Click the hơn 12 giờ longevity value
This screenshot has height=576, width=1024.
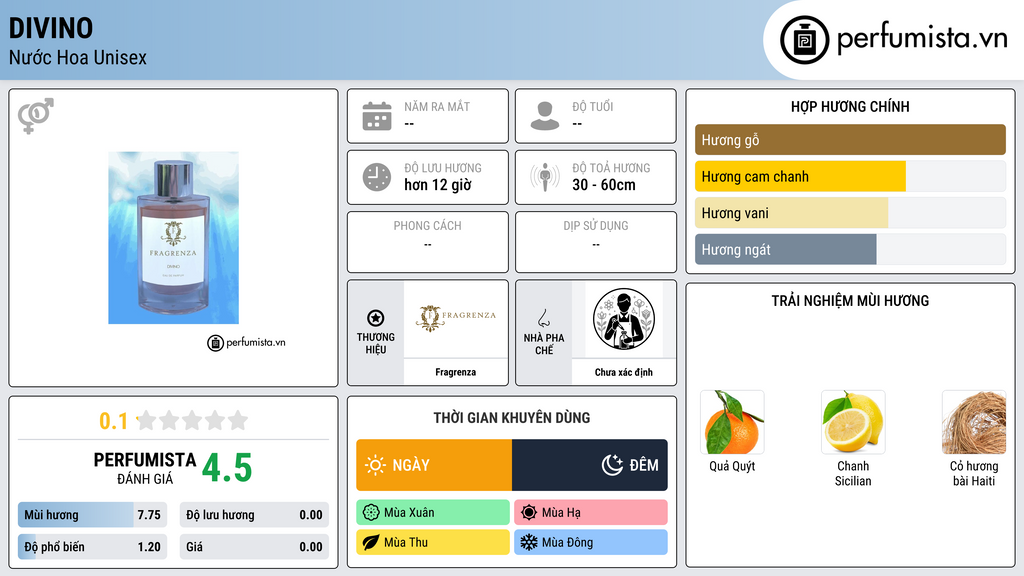438,185
